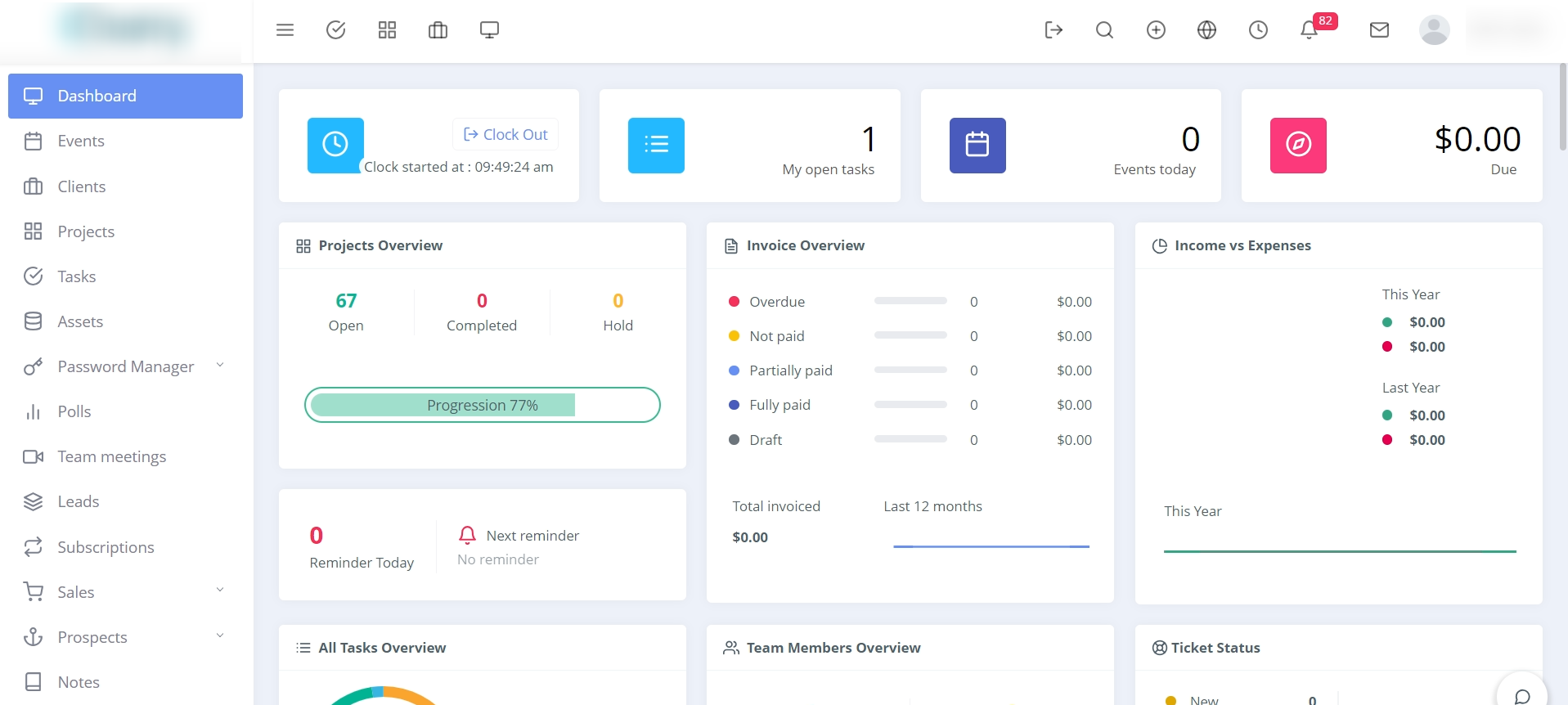Open tasks shortcut checkmark icon in top bar
This screenshot has width=1568, height=705.
click(x=336, y=30)
